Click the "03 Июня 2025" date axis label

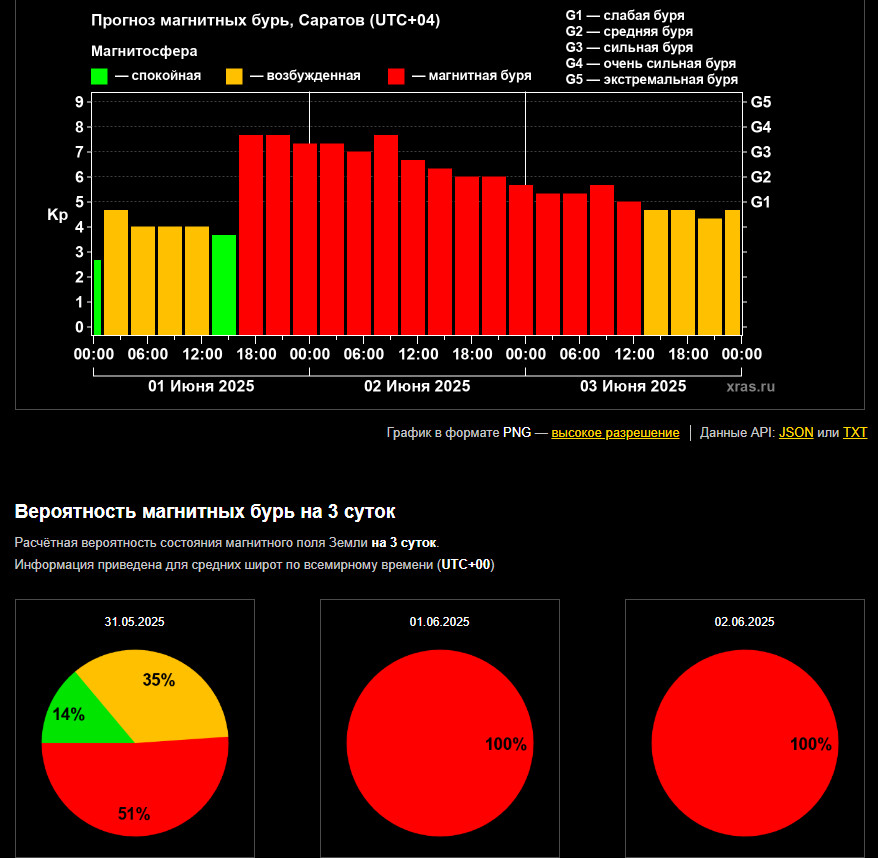pos(633,386)
